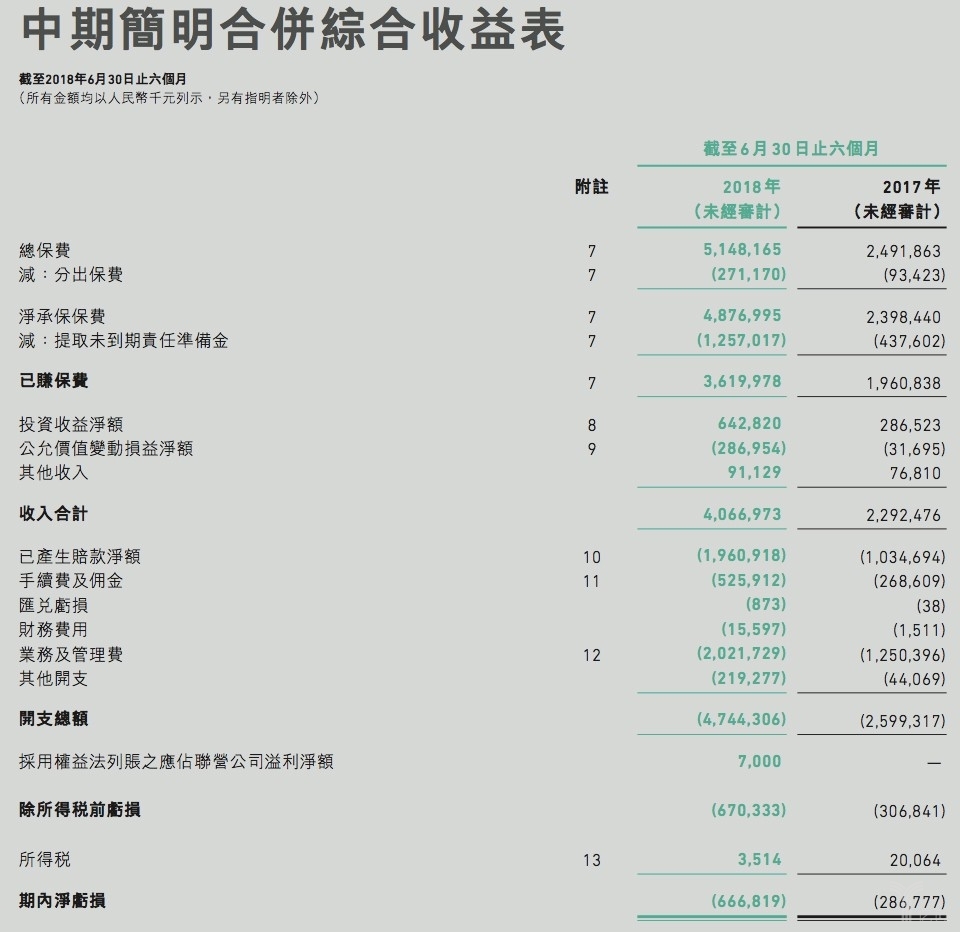Click the 附註 column header
The width and height of the screenshot is (960, 932).
click(592, 187)
